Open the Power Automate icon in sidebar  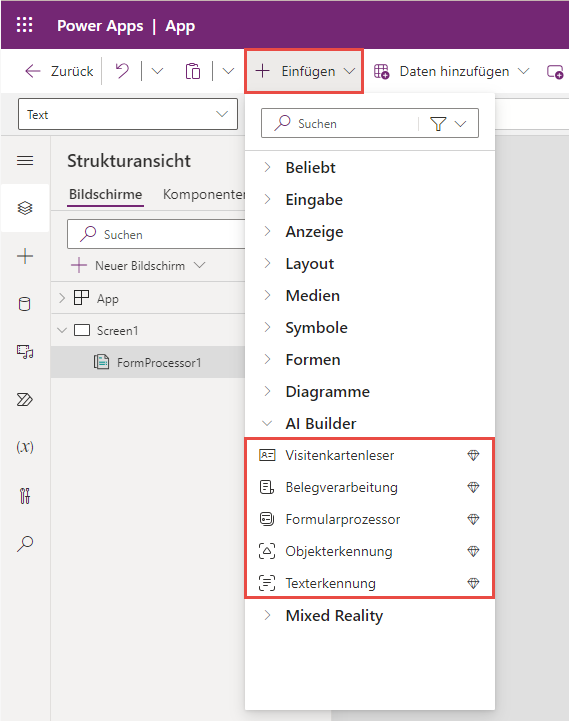25,400
